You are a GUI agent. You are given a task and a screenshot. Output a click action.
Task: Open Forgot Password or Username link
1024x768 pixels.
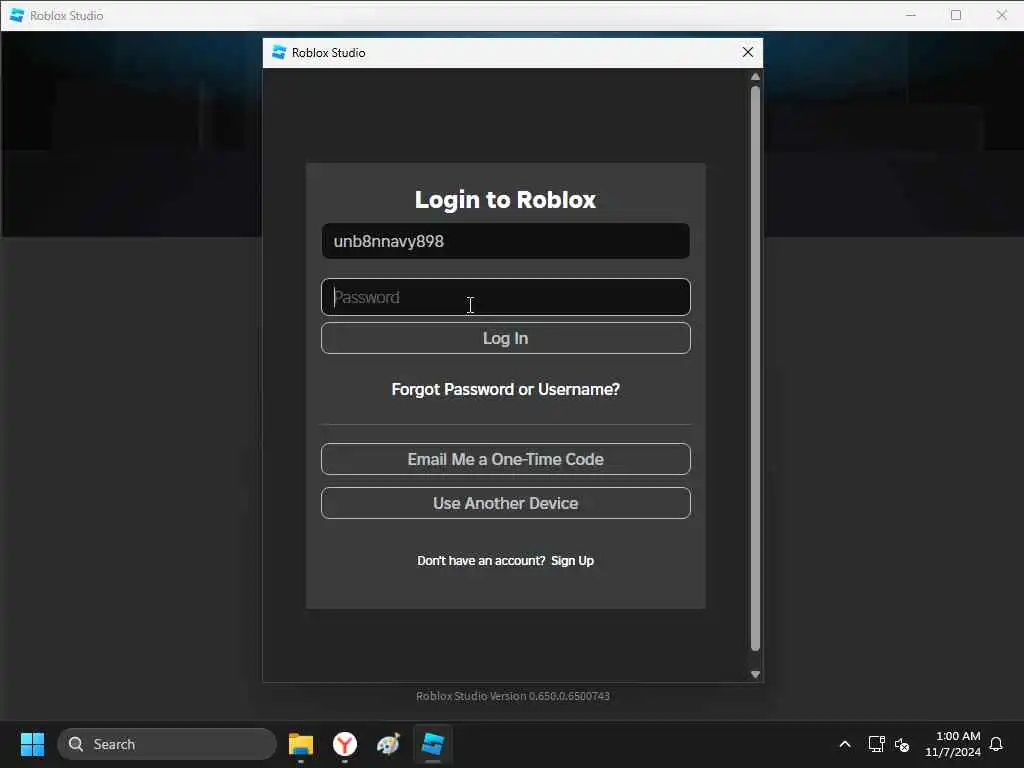pyautogui.click(x=505, y=389)
